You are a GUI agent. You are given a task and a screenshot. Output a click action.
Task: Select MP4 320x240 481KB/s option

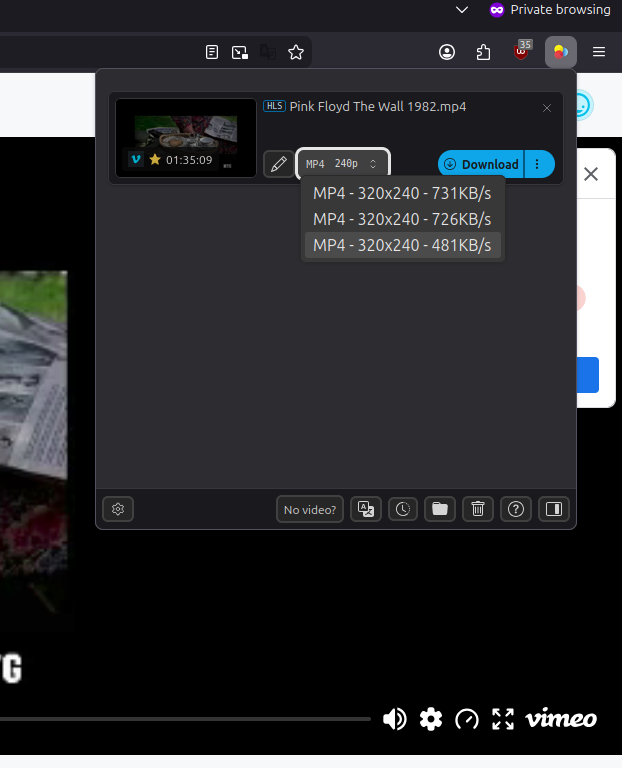(x=402, y=245)
